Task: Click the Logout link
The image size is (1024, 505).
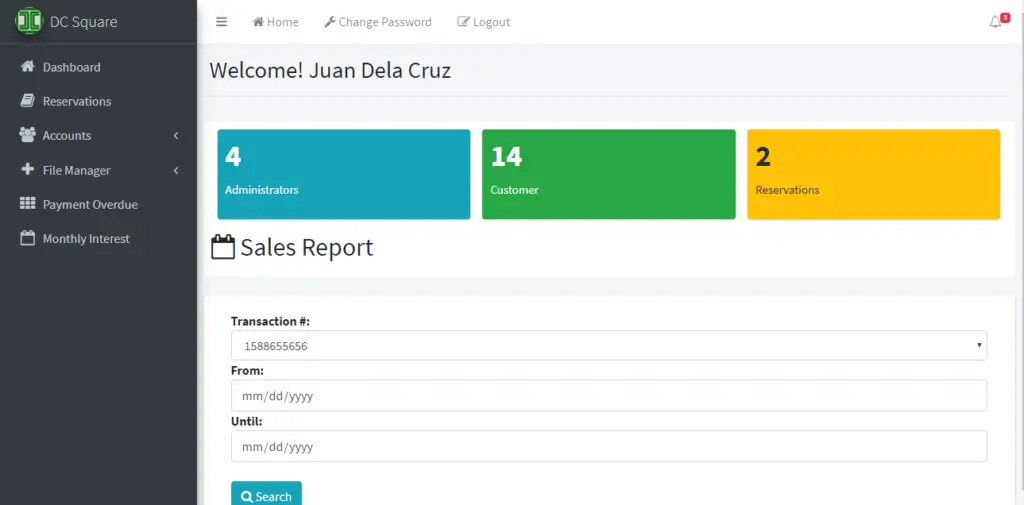Action: coord(484,22)
